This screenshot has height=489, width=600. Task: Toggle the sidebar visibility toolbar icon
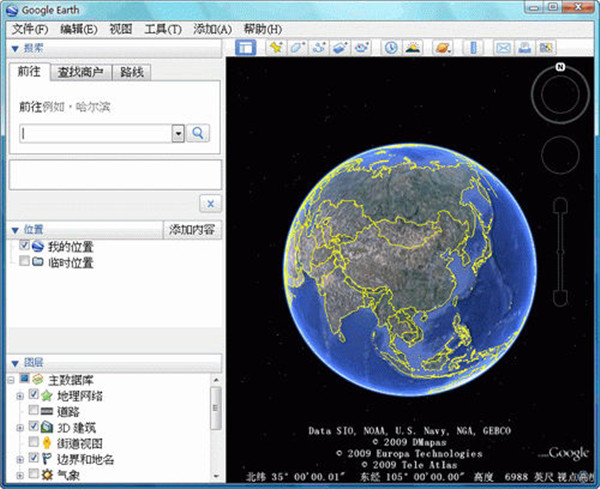click(x=246, y=47)
